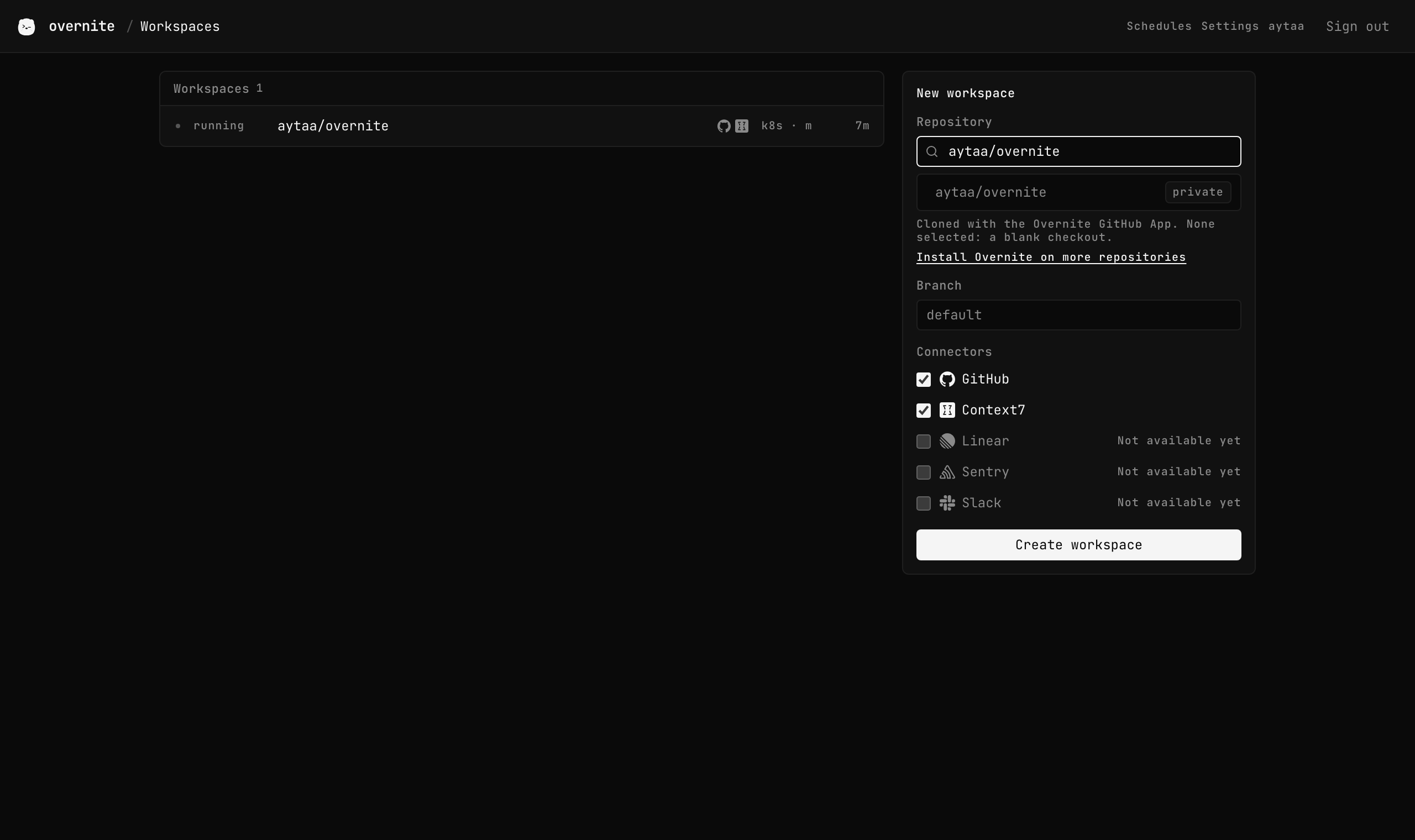
Task: Toggle the Sentry connector checkbox
Action: 923,472
